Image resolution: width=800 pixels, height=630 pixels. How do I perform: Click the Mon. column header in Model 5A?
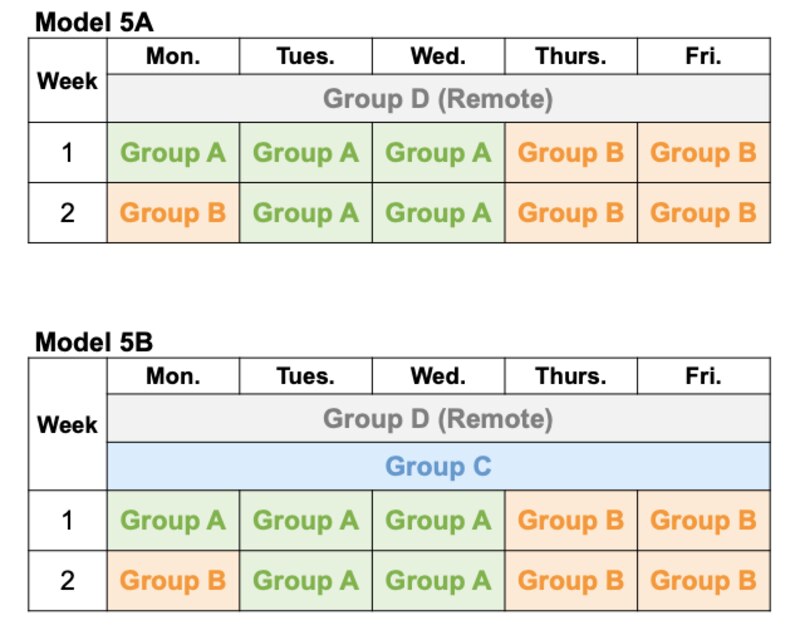pyautogui.click(x=173, y=55)
